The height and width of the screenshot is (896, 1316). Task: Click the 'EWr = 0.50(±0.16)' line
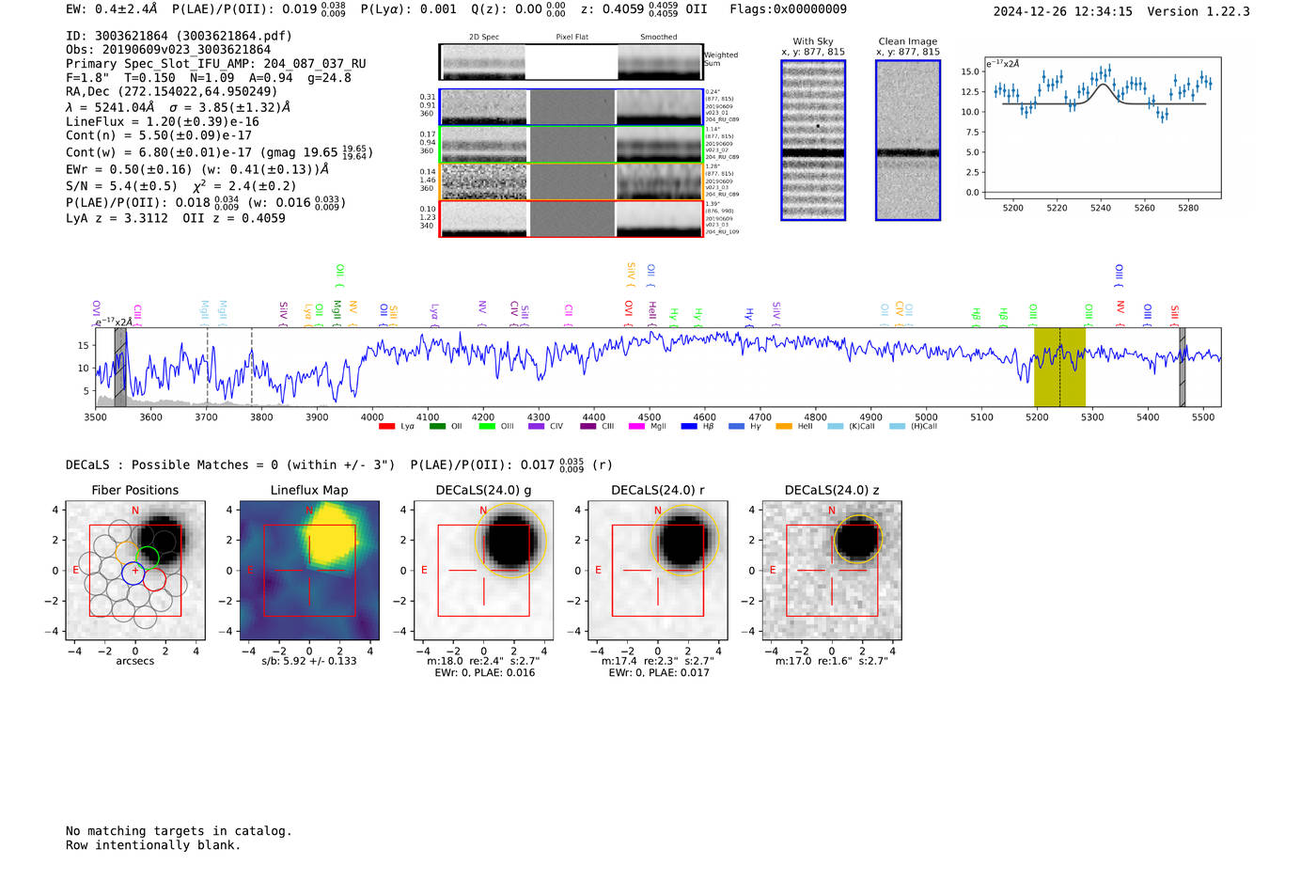[x=197, y=169]
